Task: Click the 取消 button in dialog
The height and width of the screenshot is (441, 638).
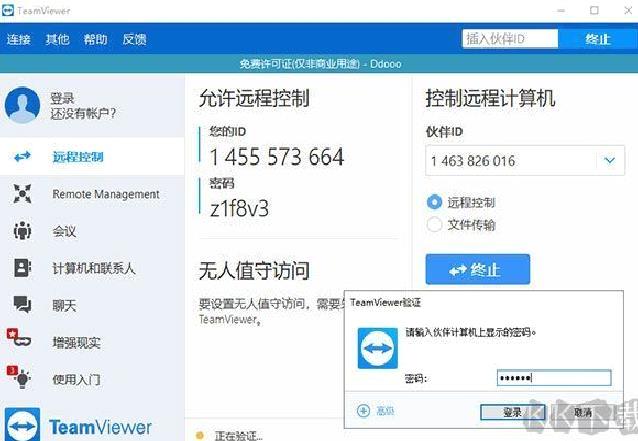Action: (583, 412)
